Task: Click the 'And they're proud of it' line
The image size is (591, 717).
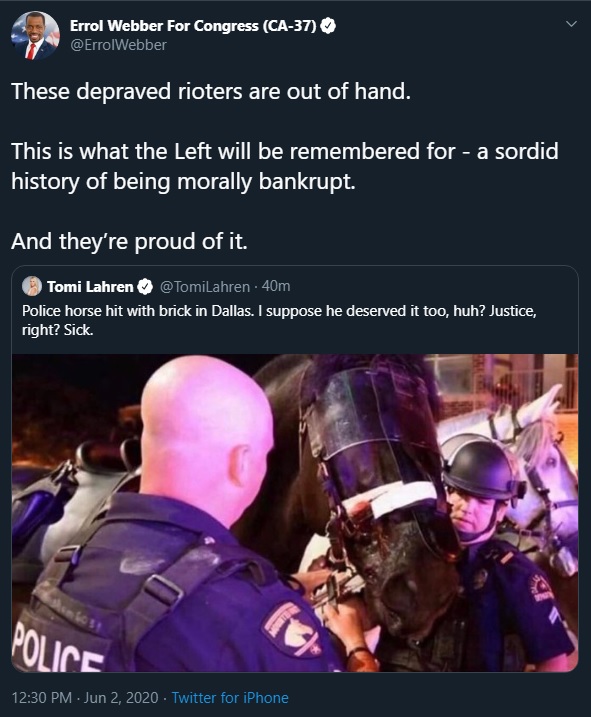Action: click(129, 241)
